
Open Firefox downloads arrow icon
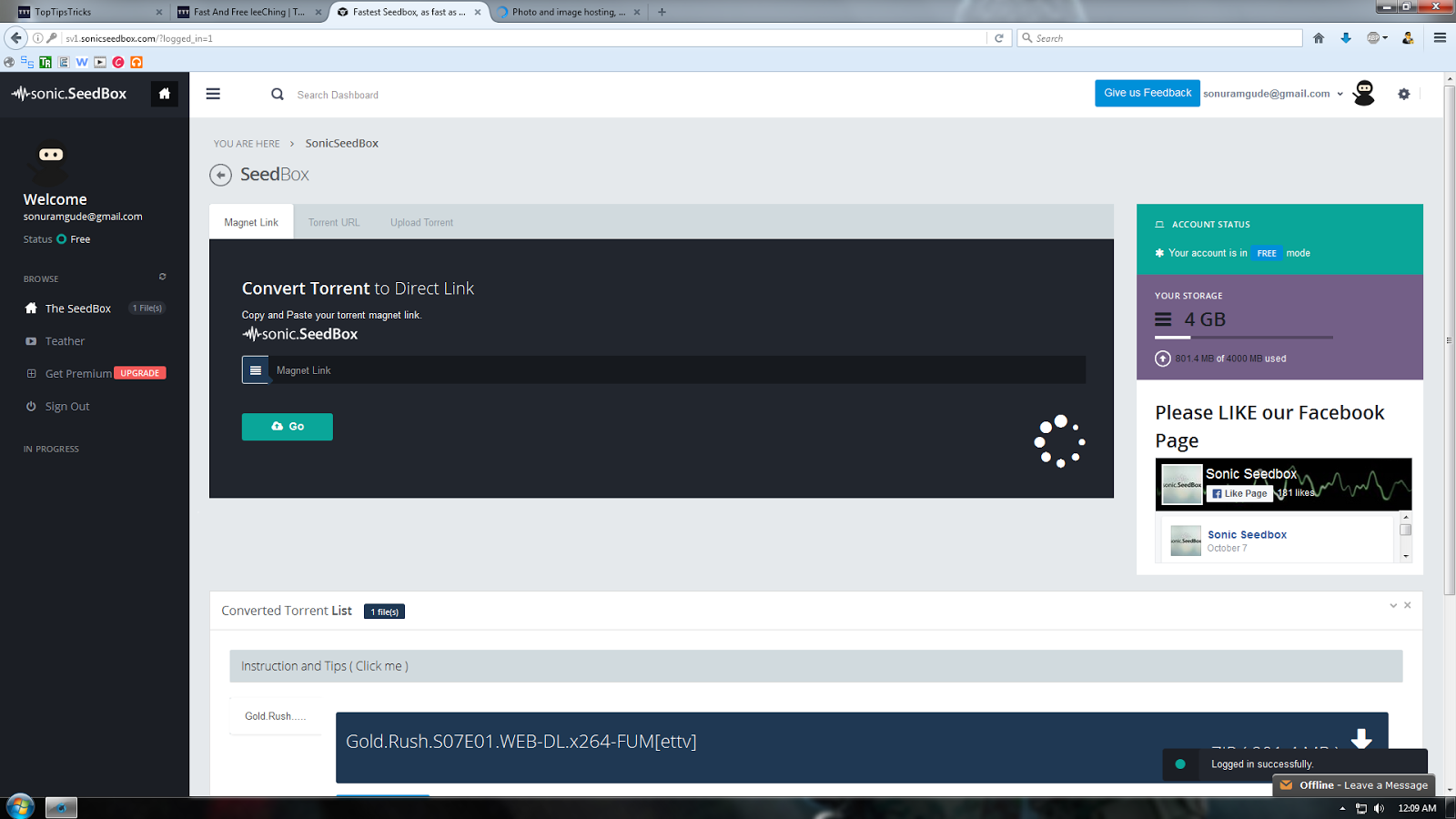click(x=1346, y=38)
